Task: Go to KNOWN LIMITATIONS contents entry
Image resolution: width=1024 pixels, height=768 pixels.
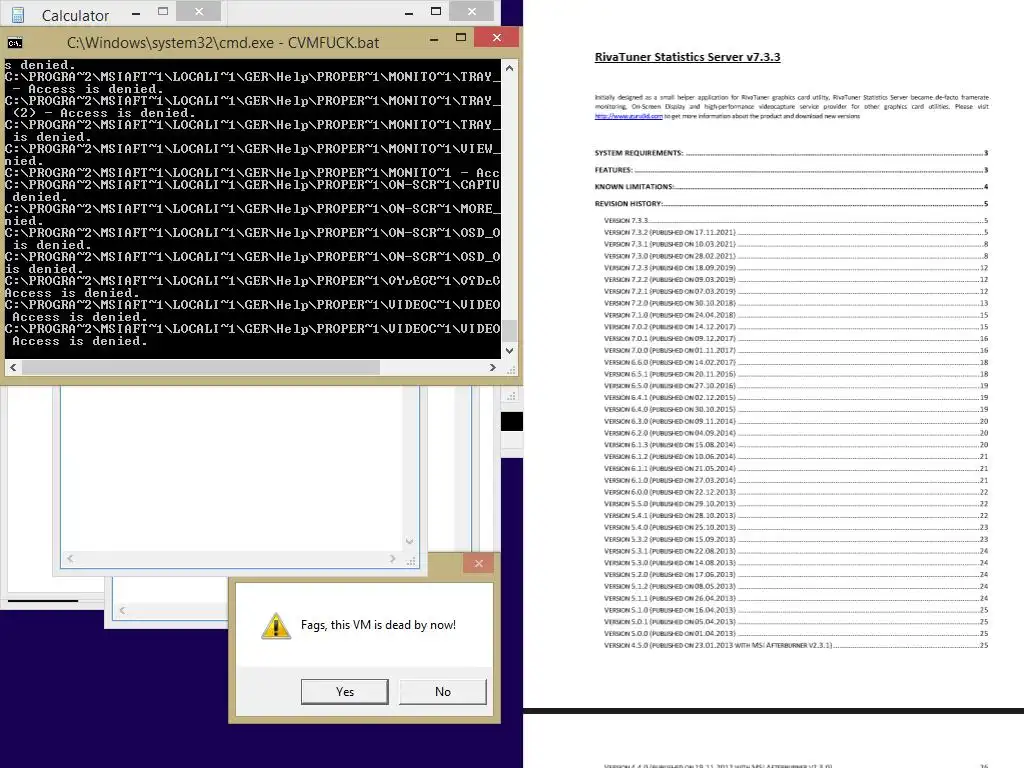Action: click(791, 187)
